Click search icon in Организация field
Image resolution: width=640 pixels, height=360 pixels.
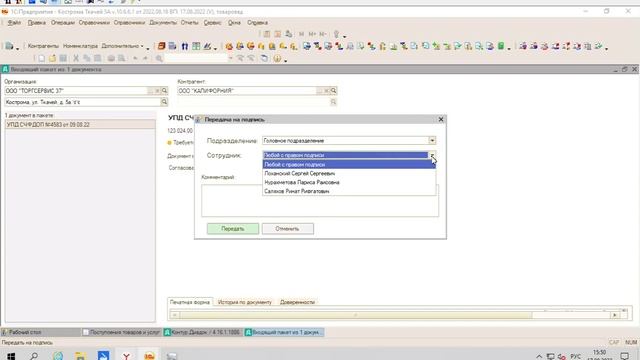point(164,91)
